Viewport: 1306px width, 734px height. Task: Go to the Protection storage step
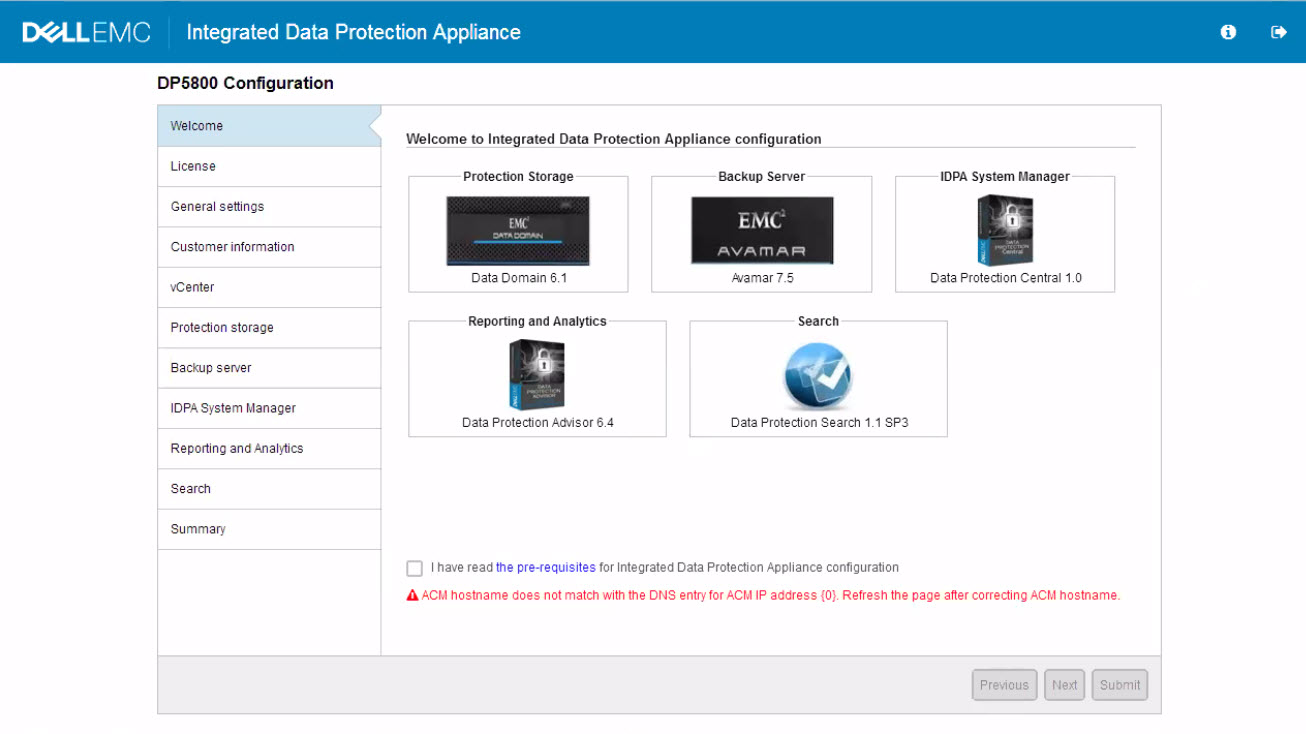click(222, 327)
